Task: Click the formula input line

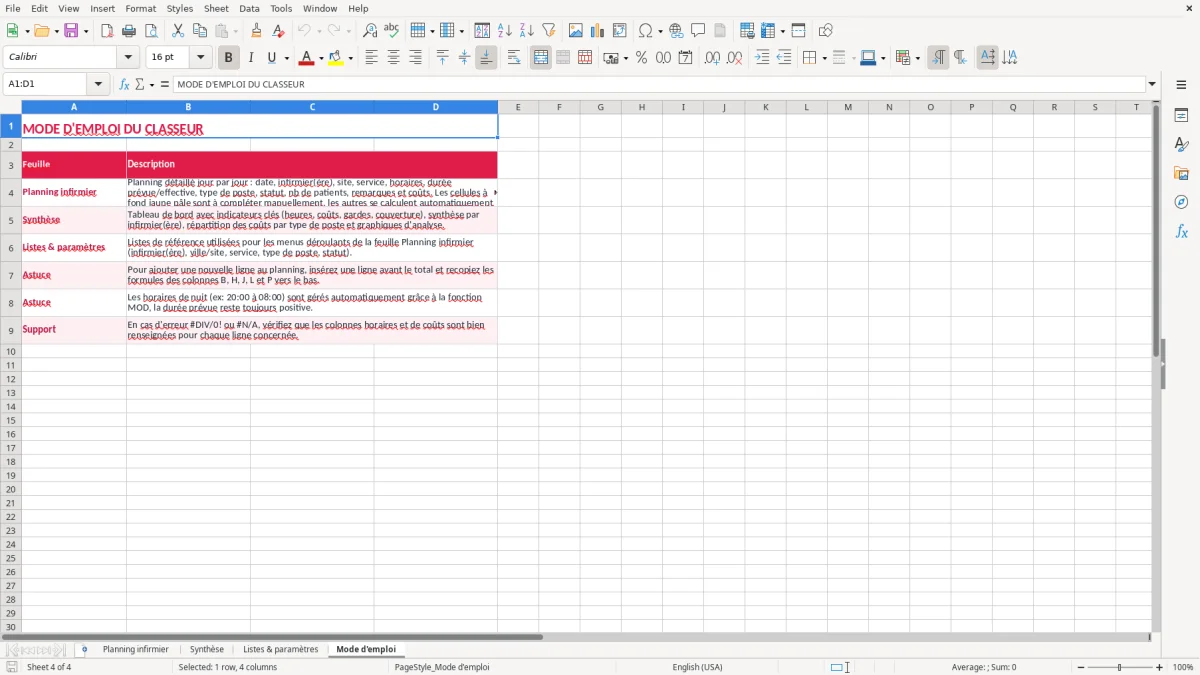Action: 658,85
